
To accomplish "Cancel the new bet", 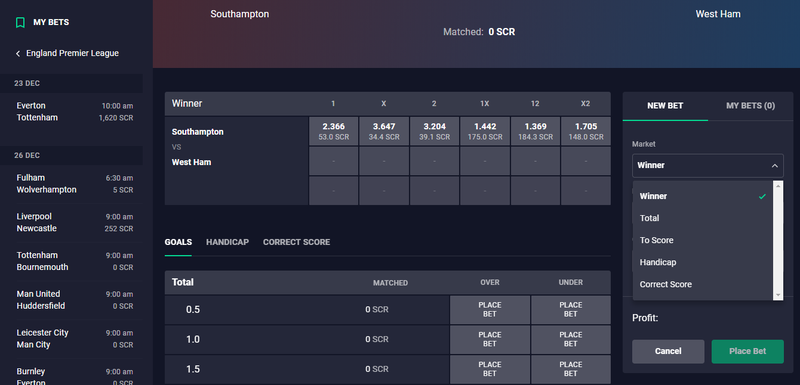I will coord(668,351).
